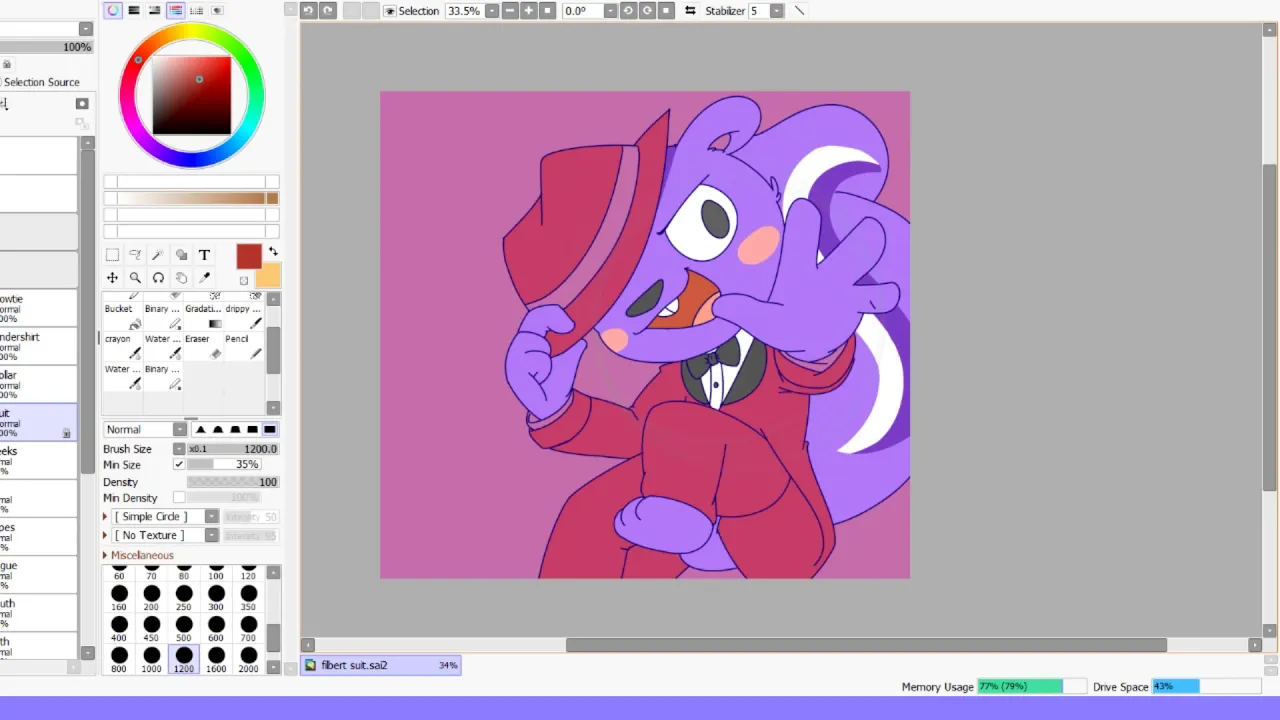Select the Pencil tool
Image resolution: width=1280 pixels, height=720 pixels.
[243, 346]
